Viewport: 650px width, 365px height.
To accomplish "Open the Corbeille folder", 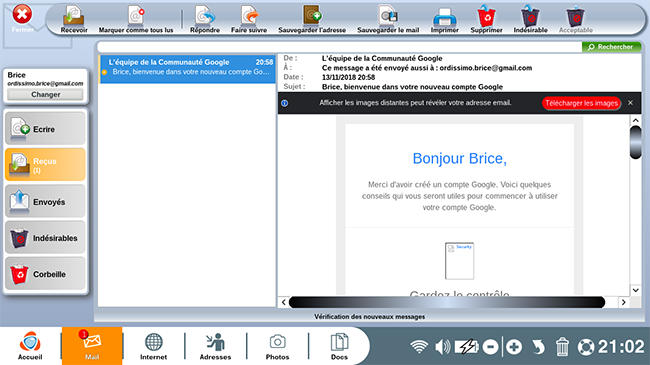I will tap(45, 273).
